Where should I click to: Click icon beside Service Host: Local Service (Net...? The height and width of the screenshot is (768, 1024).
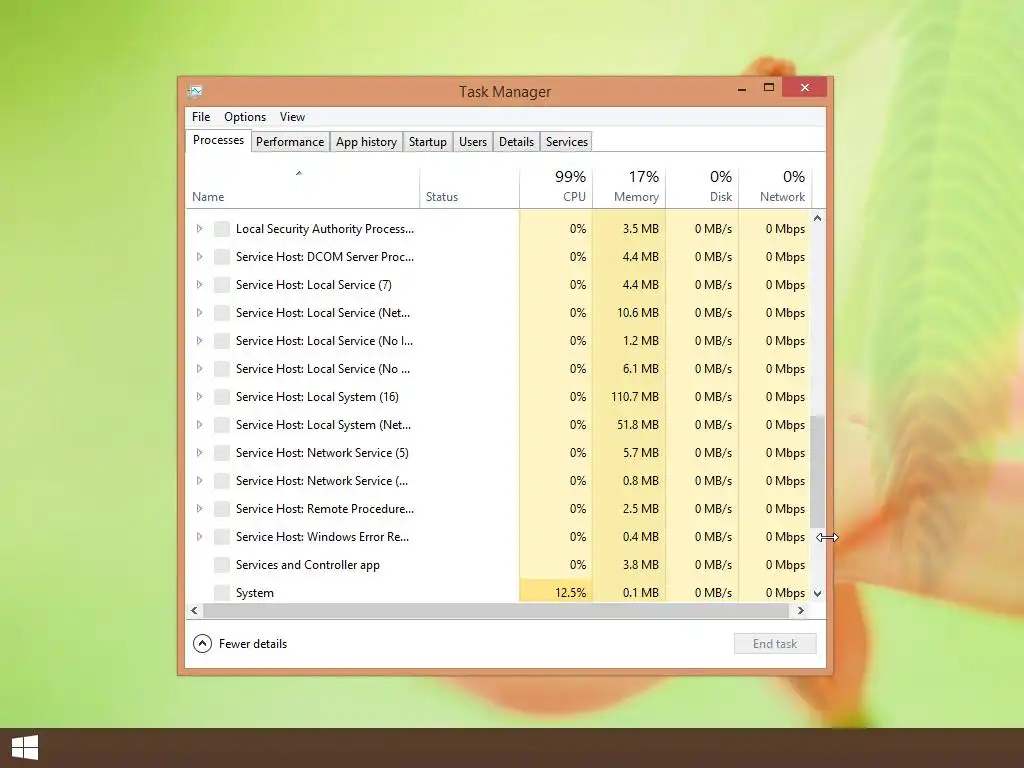point(222,313)
